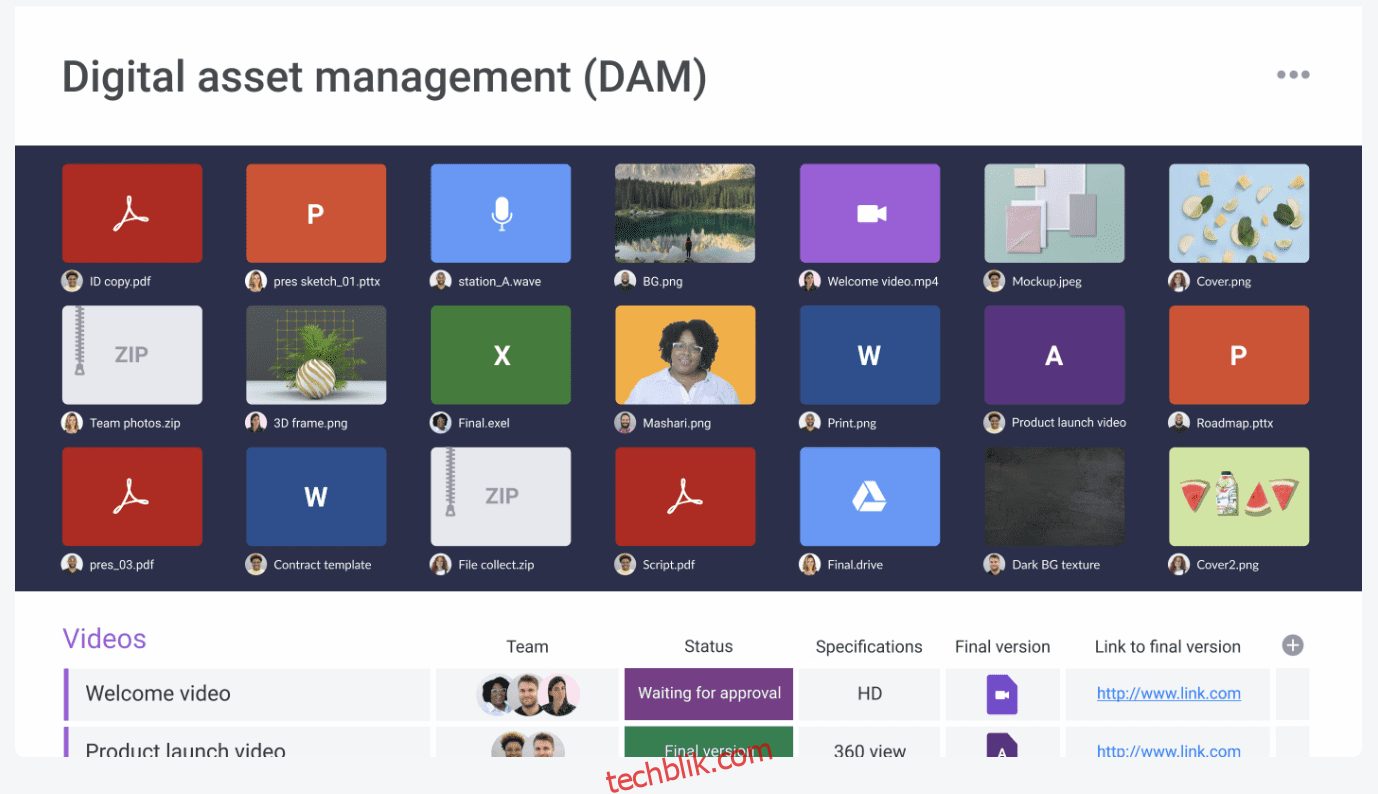This screenshot has height=794, width=1378.
Task: Click the Mashari.png file name label
Action: tap(677, 423)
